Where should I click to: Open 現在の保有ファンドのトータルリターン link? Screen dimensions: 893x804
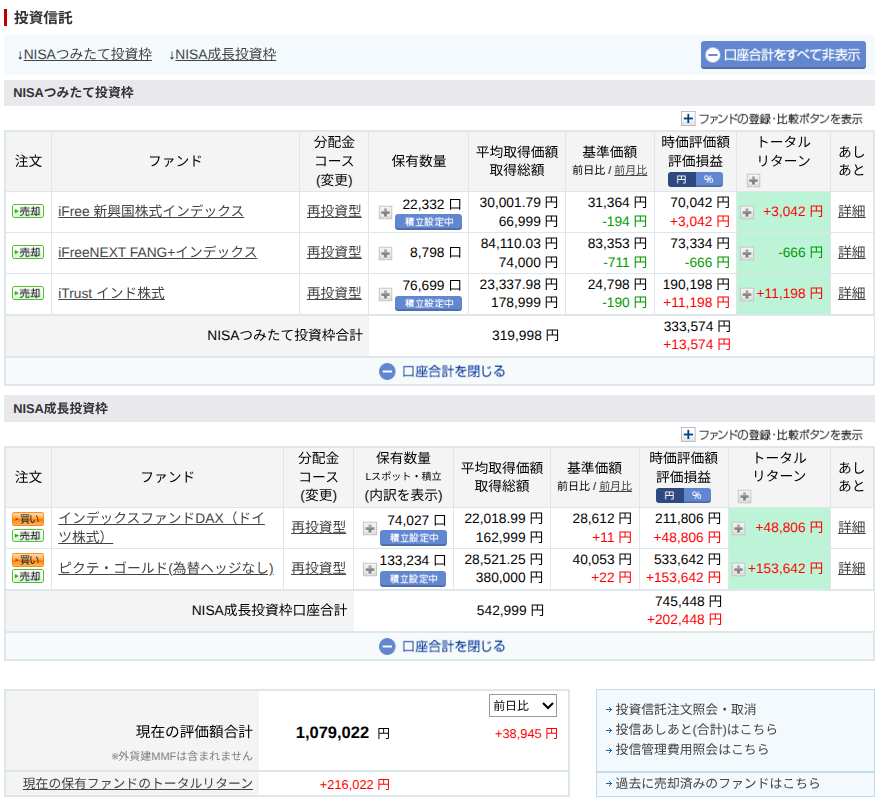point(138,784)
